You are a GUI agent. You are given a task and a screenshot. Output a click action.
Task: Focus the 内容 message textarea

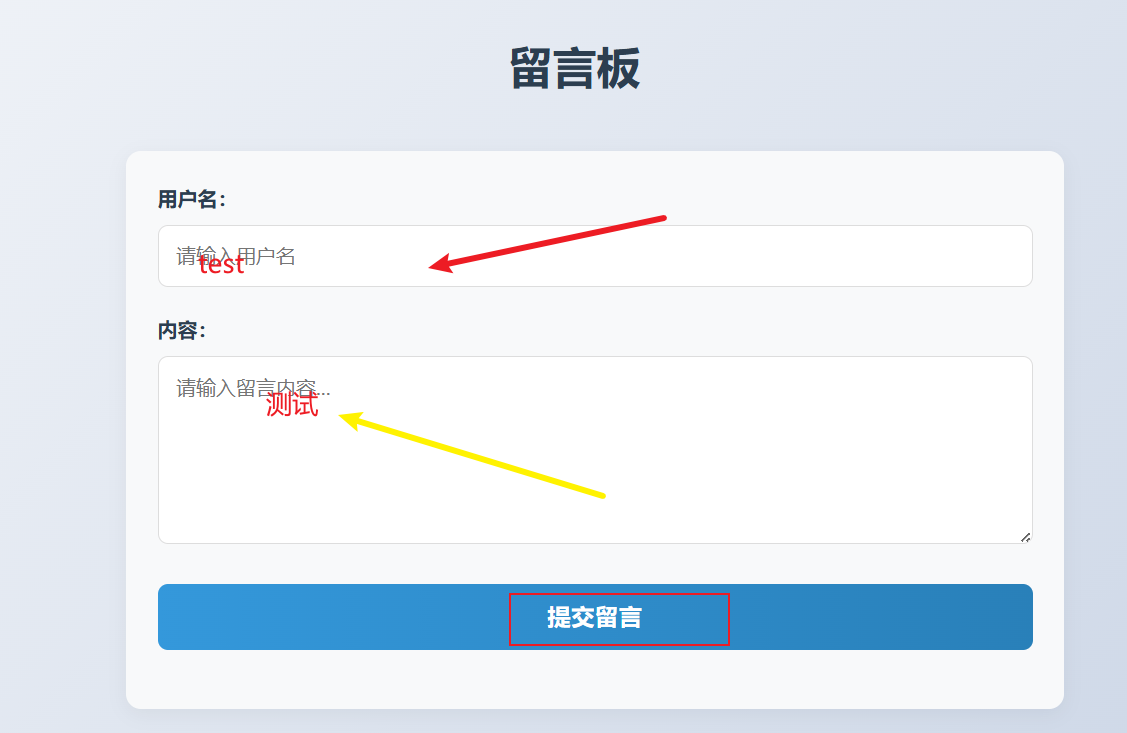(x=595, y=450)
